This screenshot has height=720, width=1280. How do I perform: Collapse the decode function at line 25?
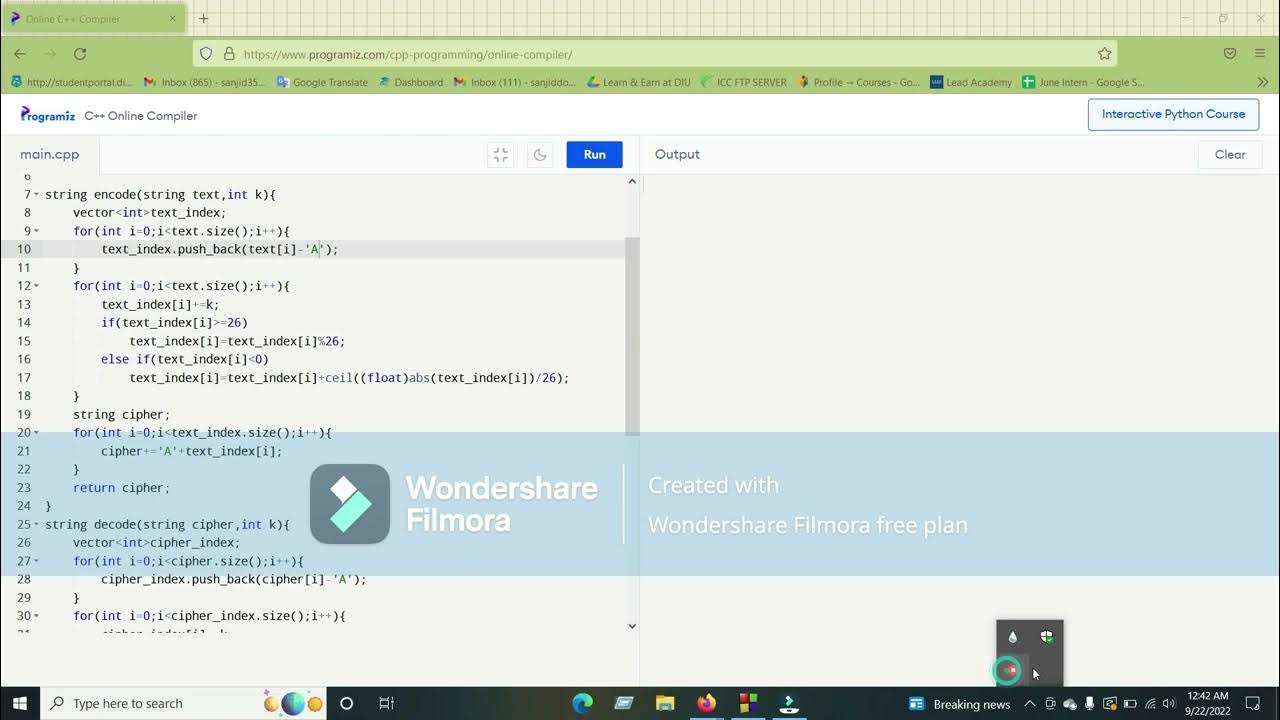(x=37, y=524)
